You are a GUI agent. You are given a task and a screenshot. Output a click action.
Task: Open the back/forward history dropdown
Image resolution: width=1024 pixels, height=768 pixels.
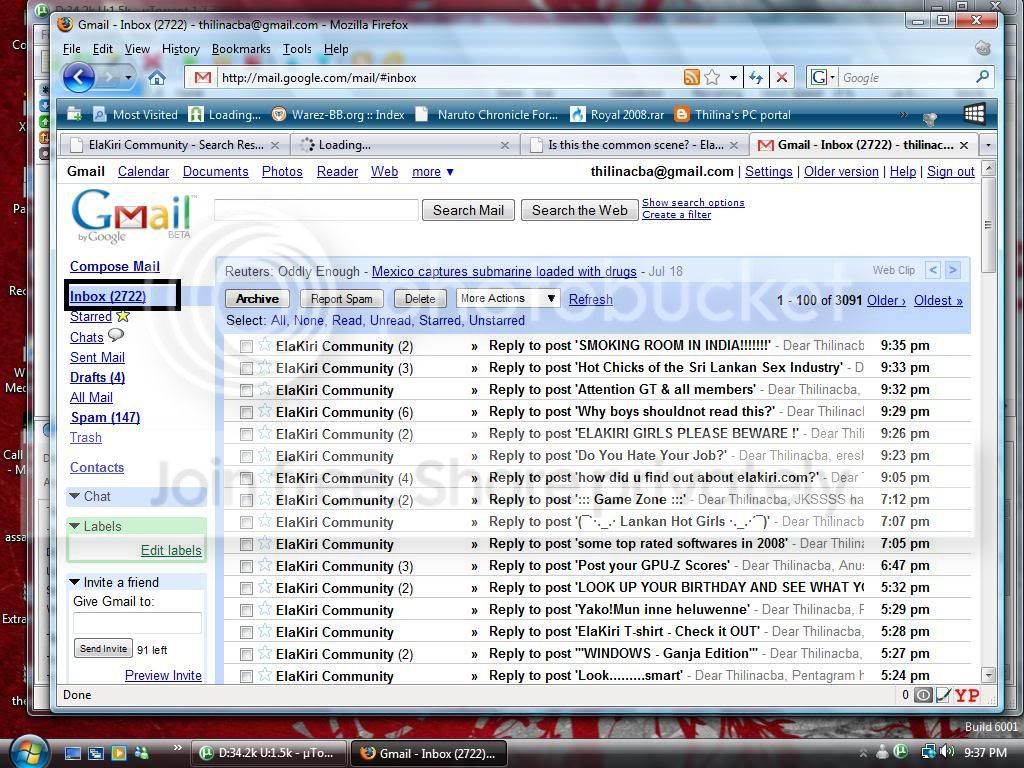tap(128, 78)
